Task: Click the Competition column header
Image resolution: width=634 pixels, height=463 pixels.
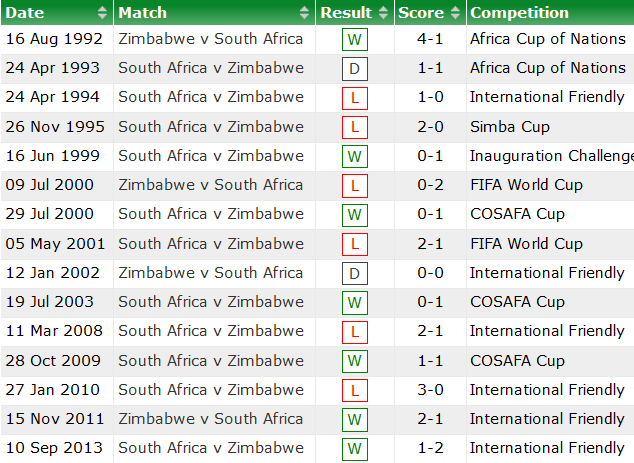Action: click(519, 13)
